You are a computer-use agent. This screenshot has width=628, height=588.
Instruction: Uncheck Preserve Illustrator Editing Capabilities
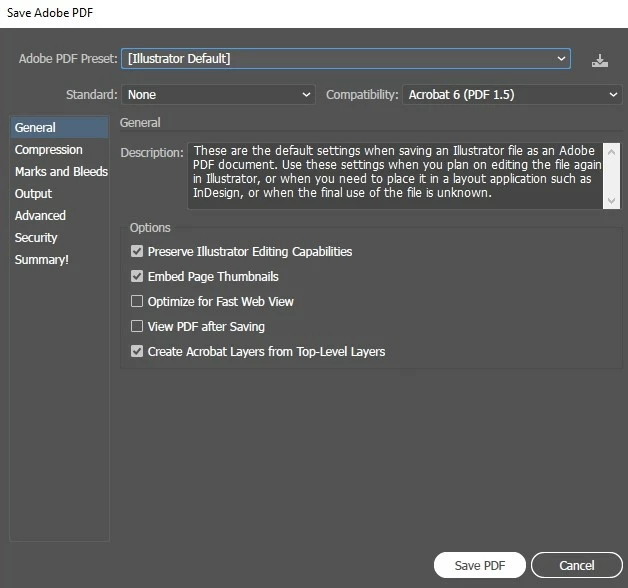pos(137,252)
